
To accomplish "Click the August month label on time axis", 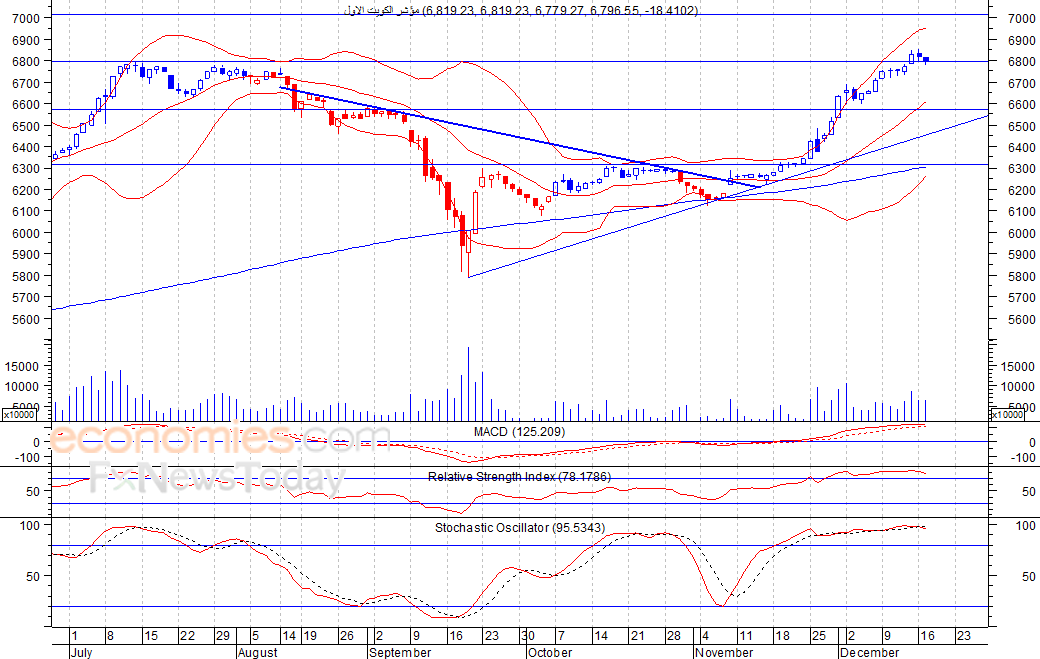I will (257, 652).
